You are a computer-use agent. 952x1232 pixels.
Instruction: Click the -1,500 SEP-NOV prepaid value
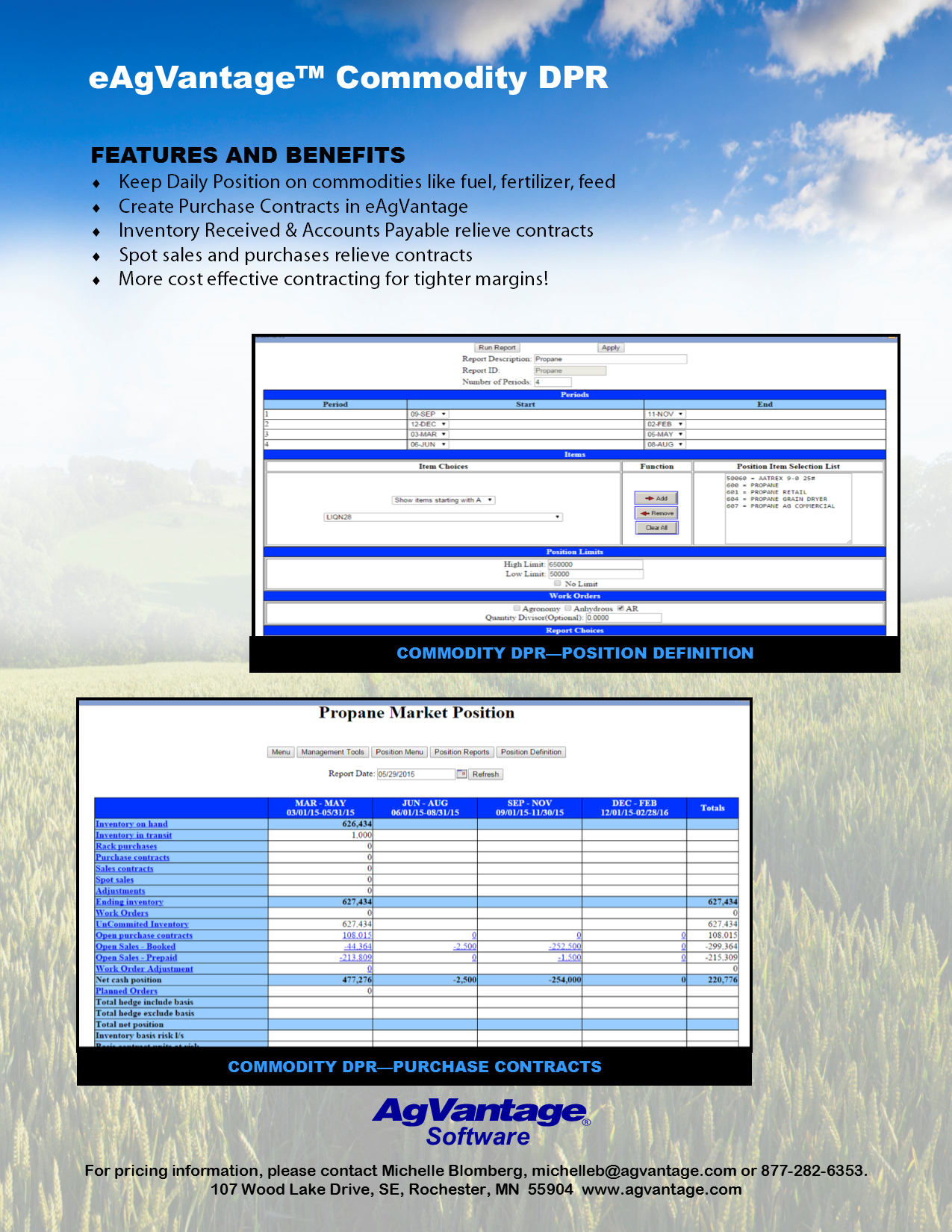coord(569,958)
